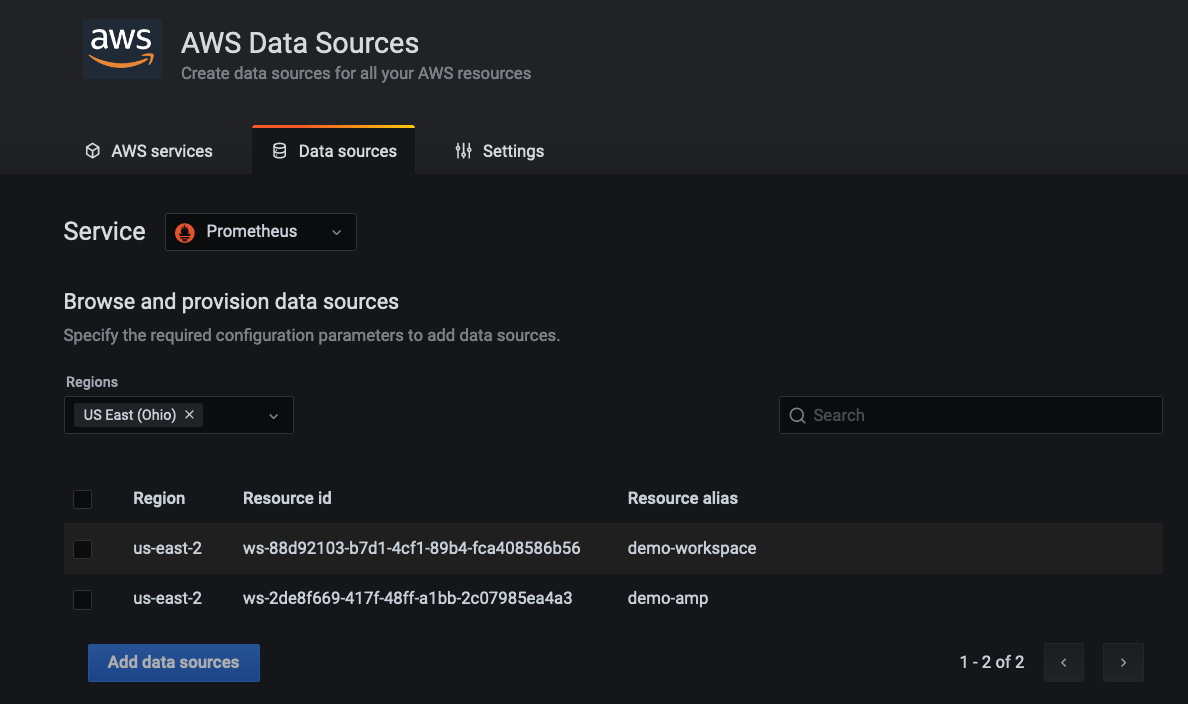Click the sliders icon beside Settings
The height and width of the screenshot is (704, 1188).
click(463, 151)
